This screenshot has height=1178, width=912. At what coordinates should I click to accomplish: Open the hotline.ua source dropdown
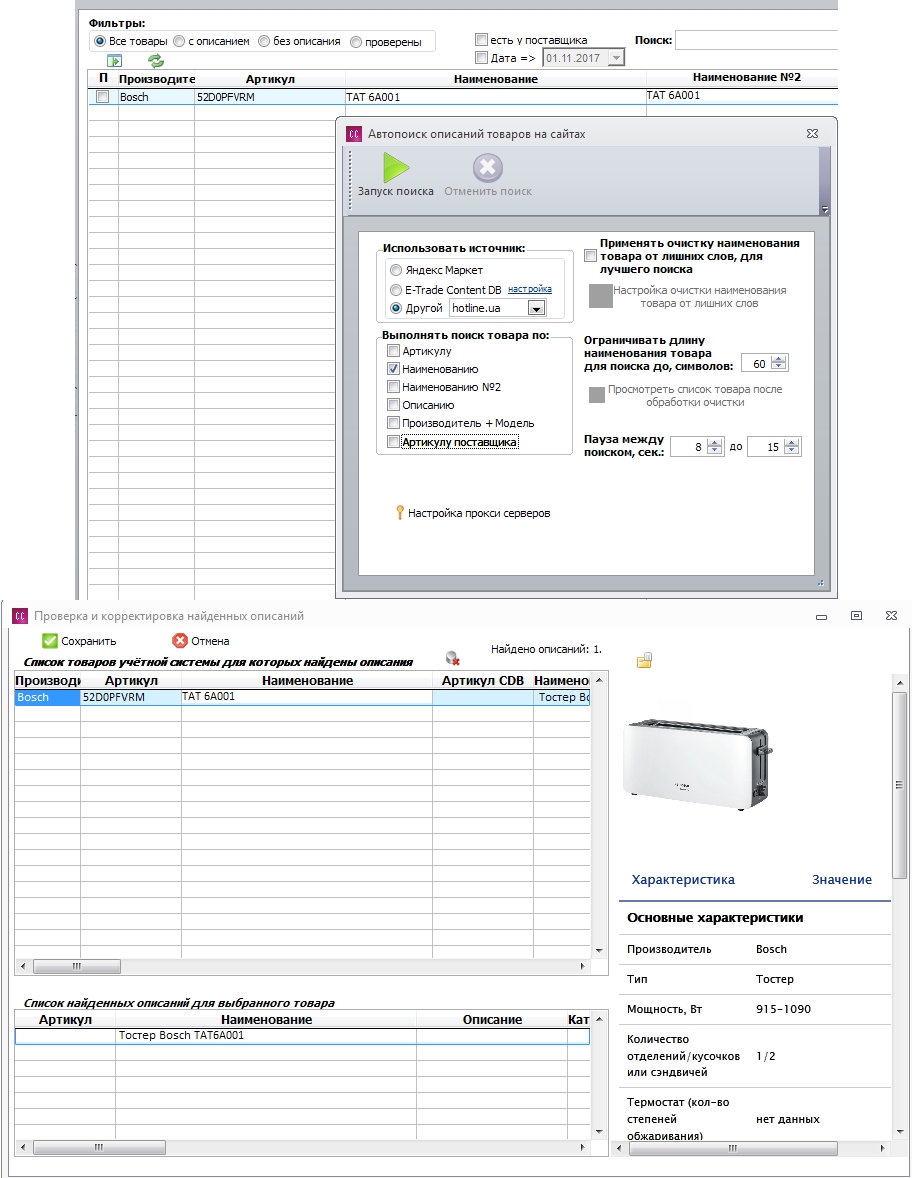[536, 308]
